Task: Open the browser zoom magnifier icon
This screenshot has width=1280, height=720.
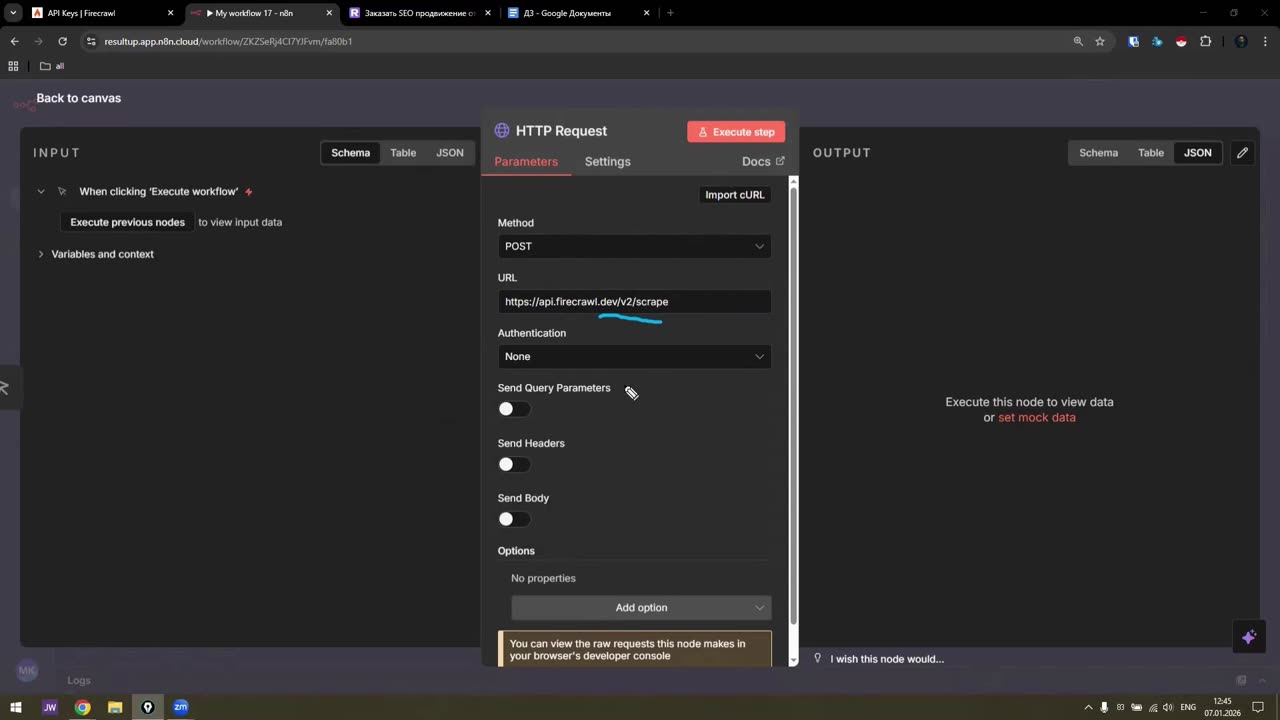Action: coord(1078,41)
